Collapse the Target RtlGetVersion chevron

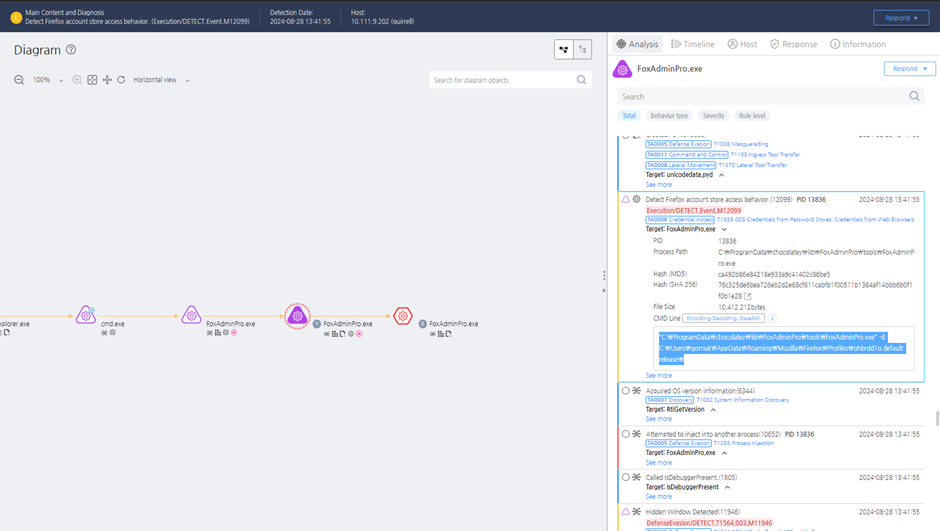pos(713,410)
